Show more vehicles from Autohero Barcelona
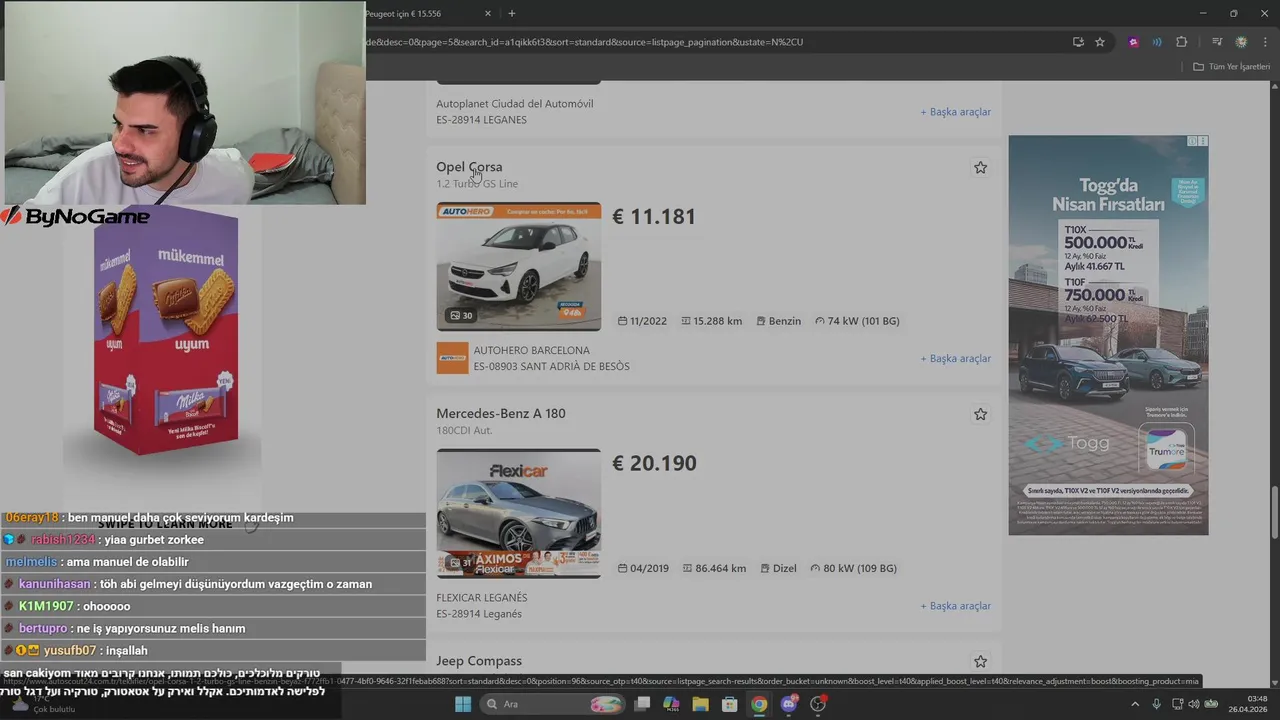Image resolution: width=1280 pixels, height=720 pixels. tap(956, 359)
